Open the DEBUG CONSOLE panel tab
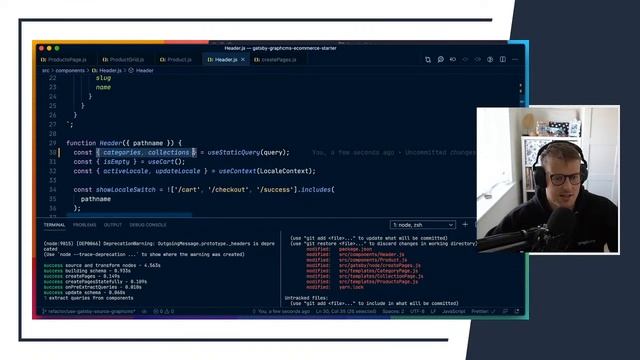Screen dimensions: 640x360 point(148,225)
